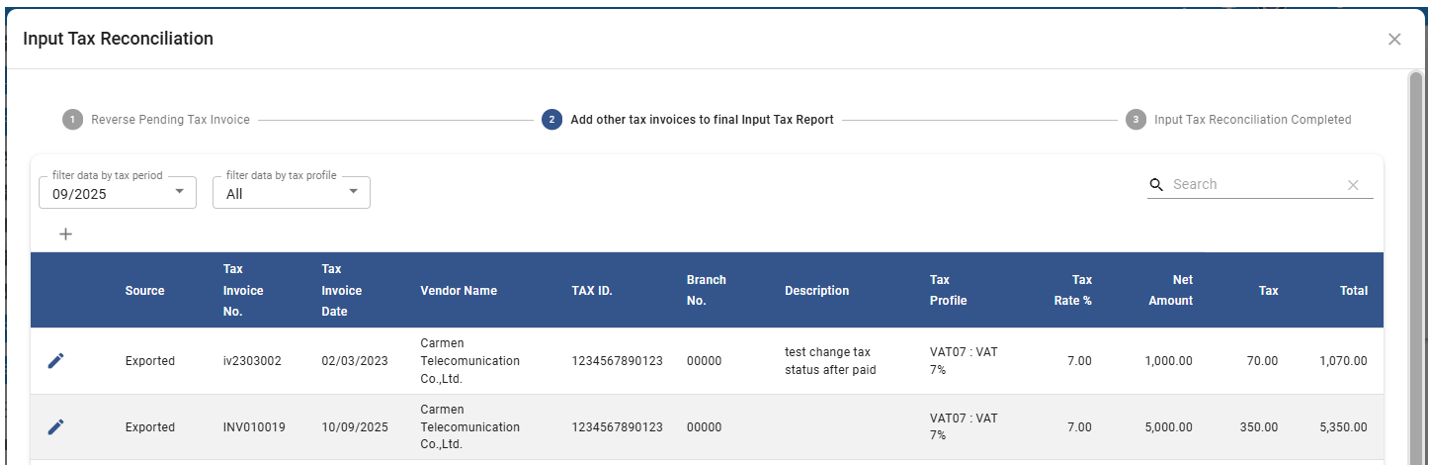The height and width of the screenshot is (472, 1430).
Task: Select the 5,350.00 total cell
Action: 1342,427
